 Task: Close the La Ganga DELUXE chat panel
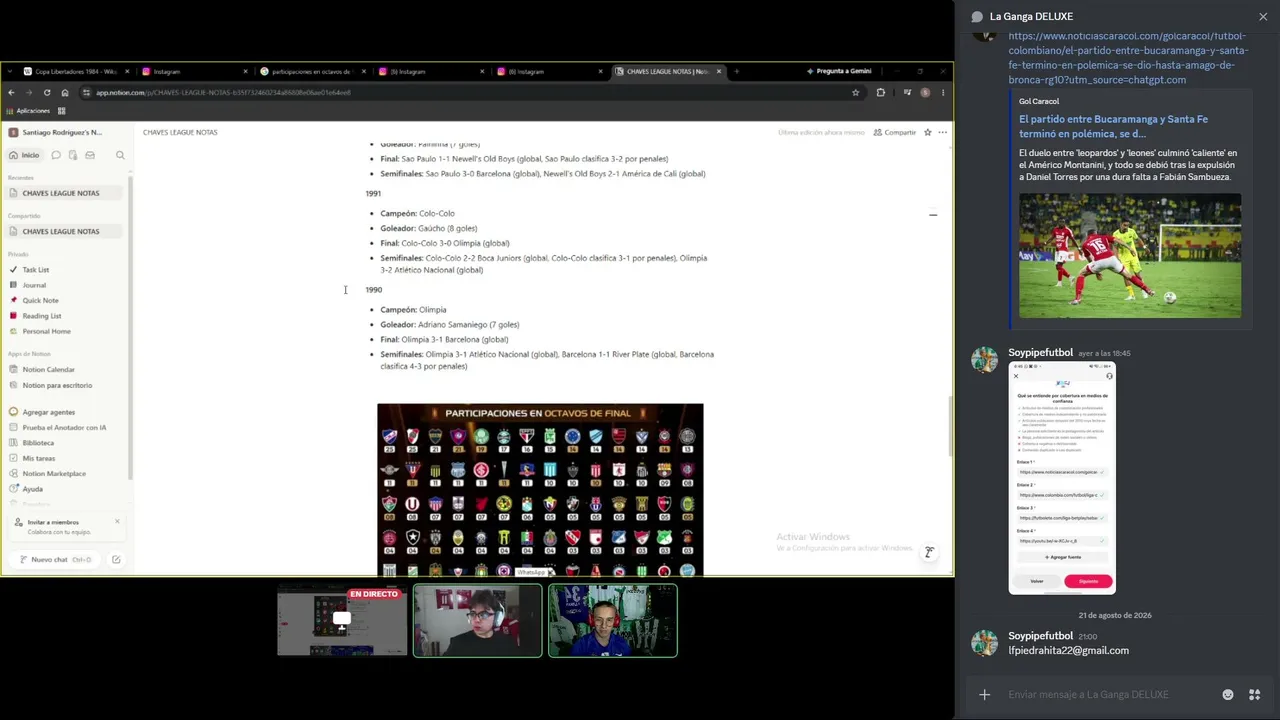(1263, 17)
